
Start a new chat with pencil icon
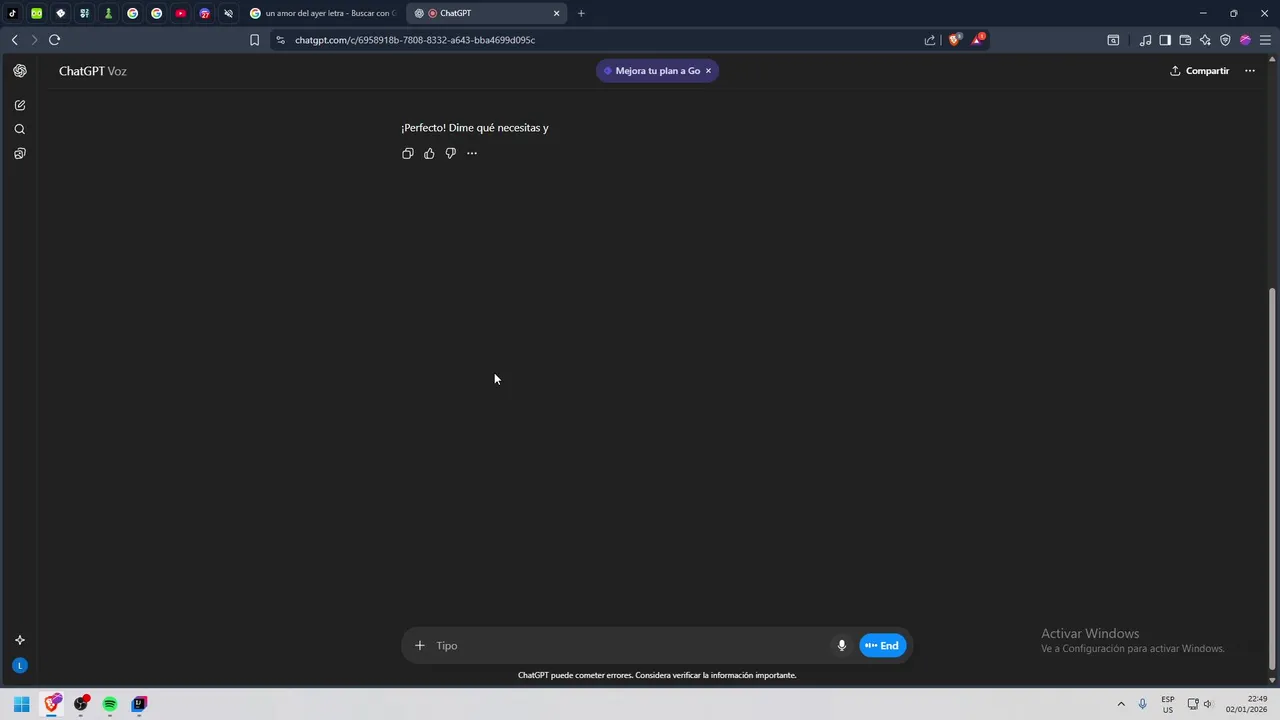(x=20, y=105)
